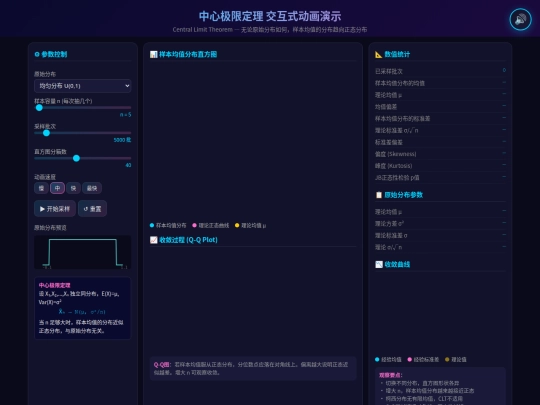Set animation speed to 慢
Screen dimensions: 540x405
pos(41,188)
